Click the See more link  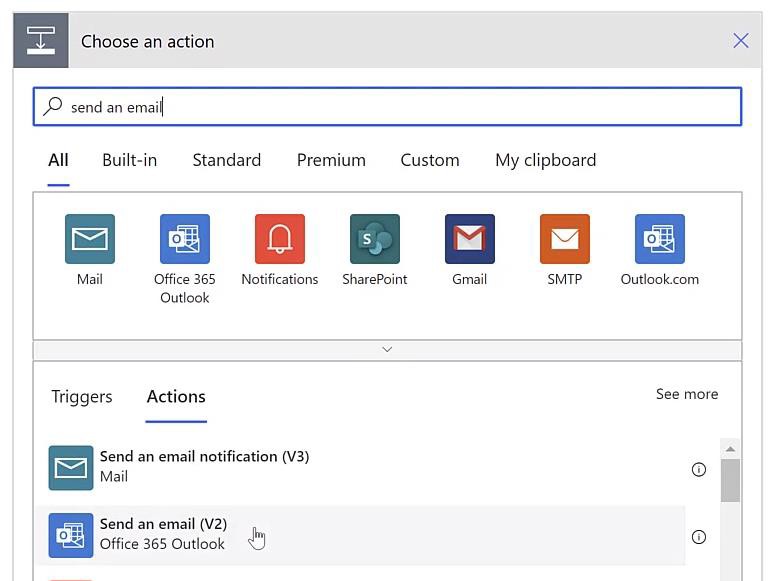[687, 394]
